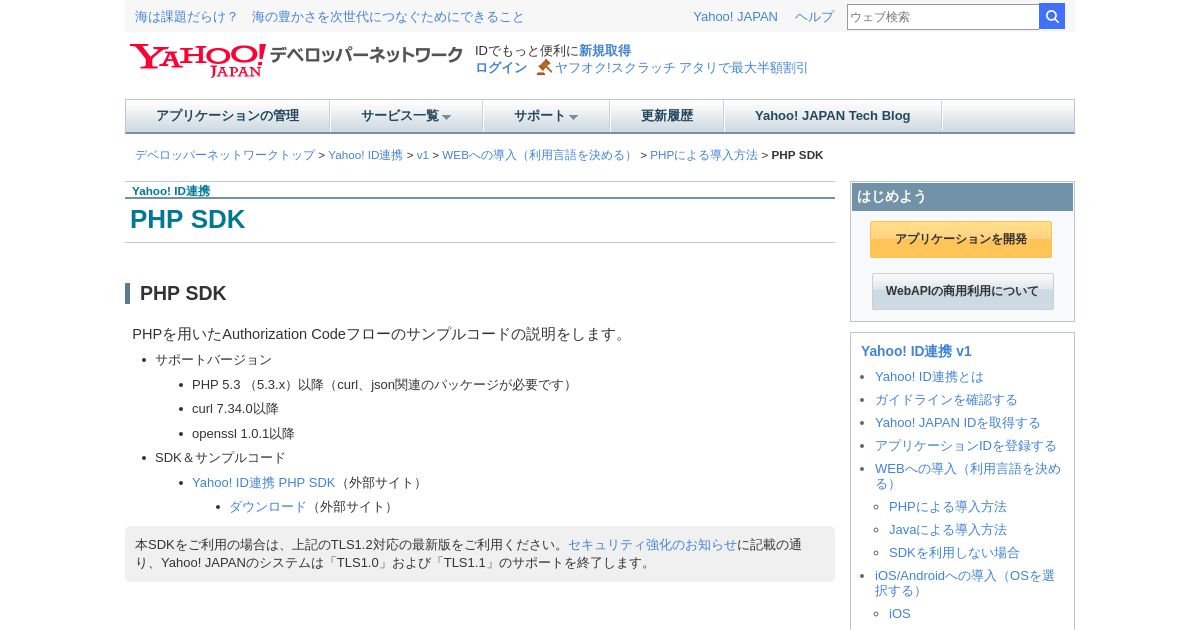The image size is (1200, 630).
Task: Click WebAPIの商用利用について button
Action: pyautogui.click(x=963, y=291)
